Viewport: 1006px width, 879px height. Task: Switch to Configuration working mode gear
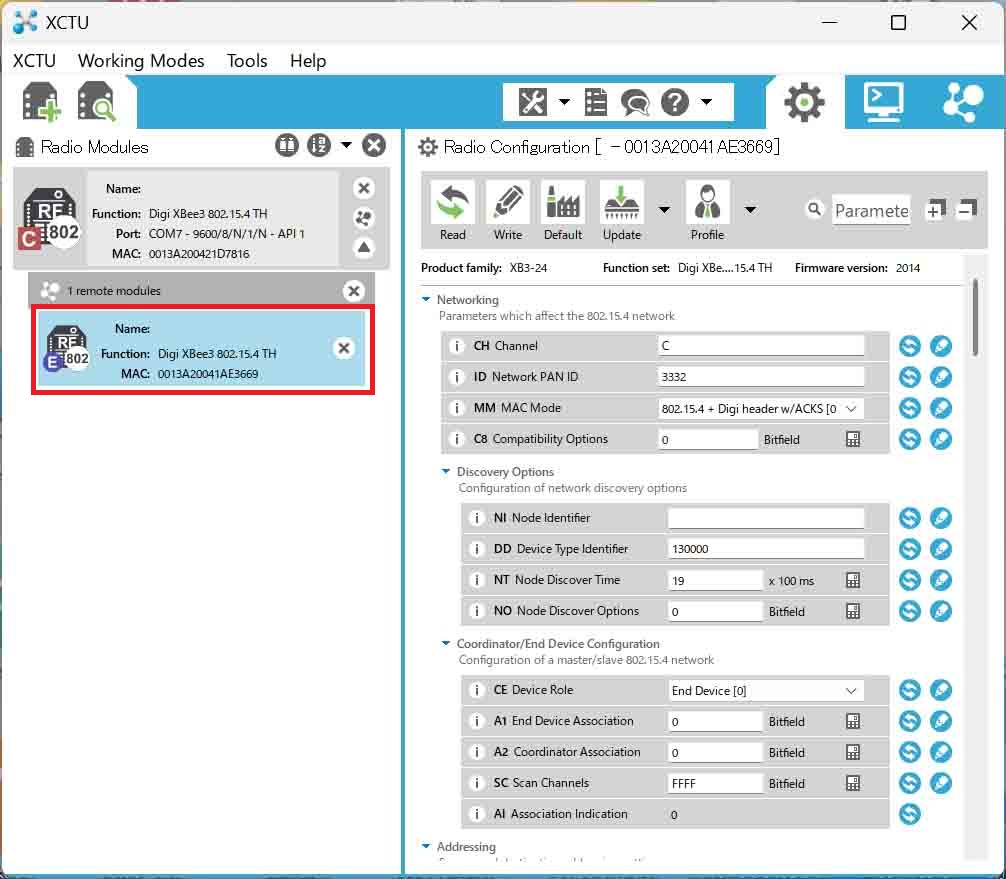click(x=804, y=102)
